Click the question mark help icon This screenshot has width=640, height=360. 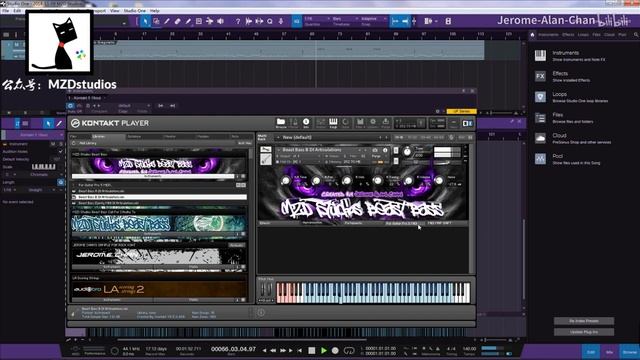coord(238,21)
